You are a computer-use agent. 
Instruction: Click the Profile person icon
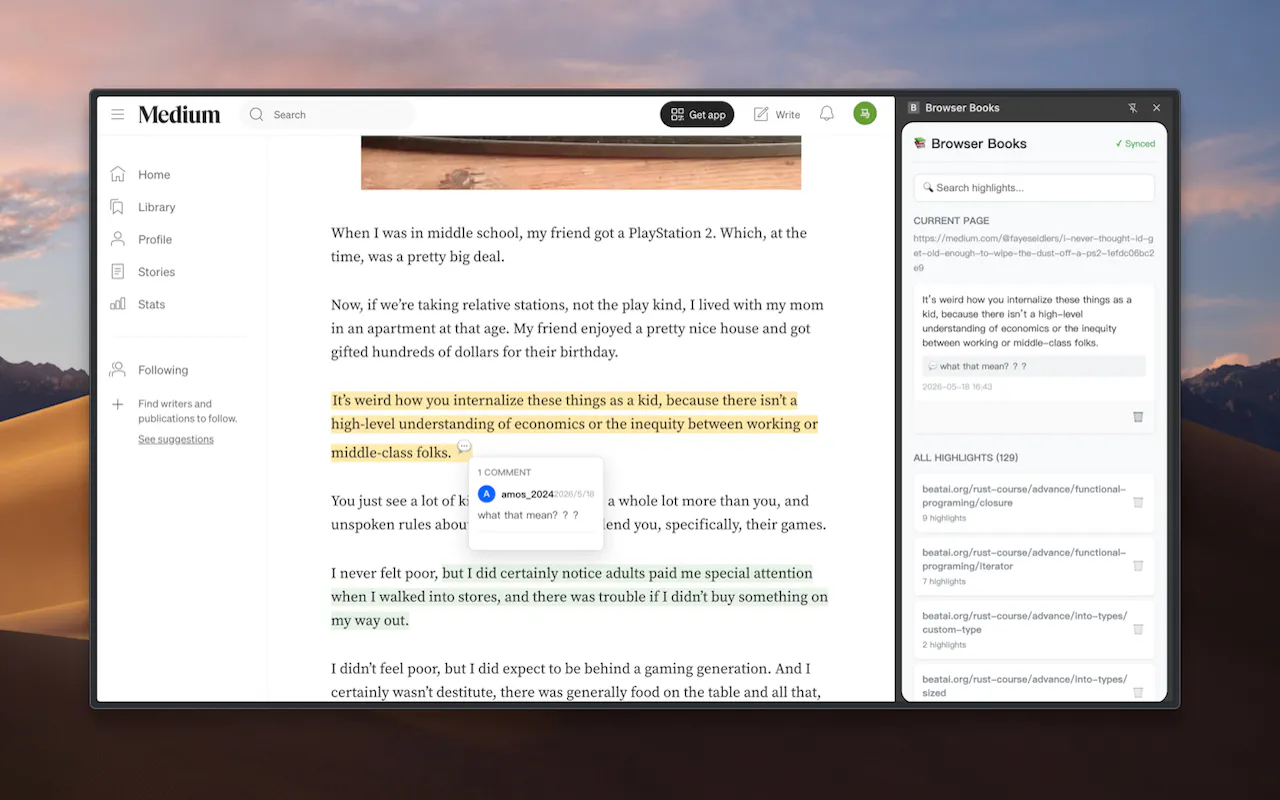point(118,239)
